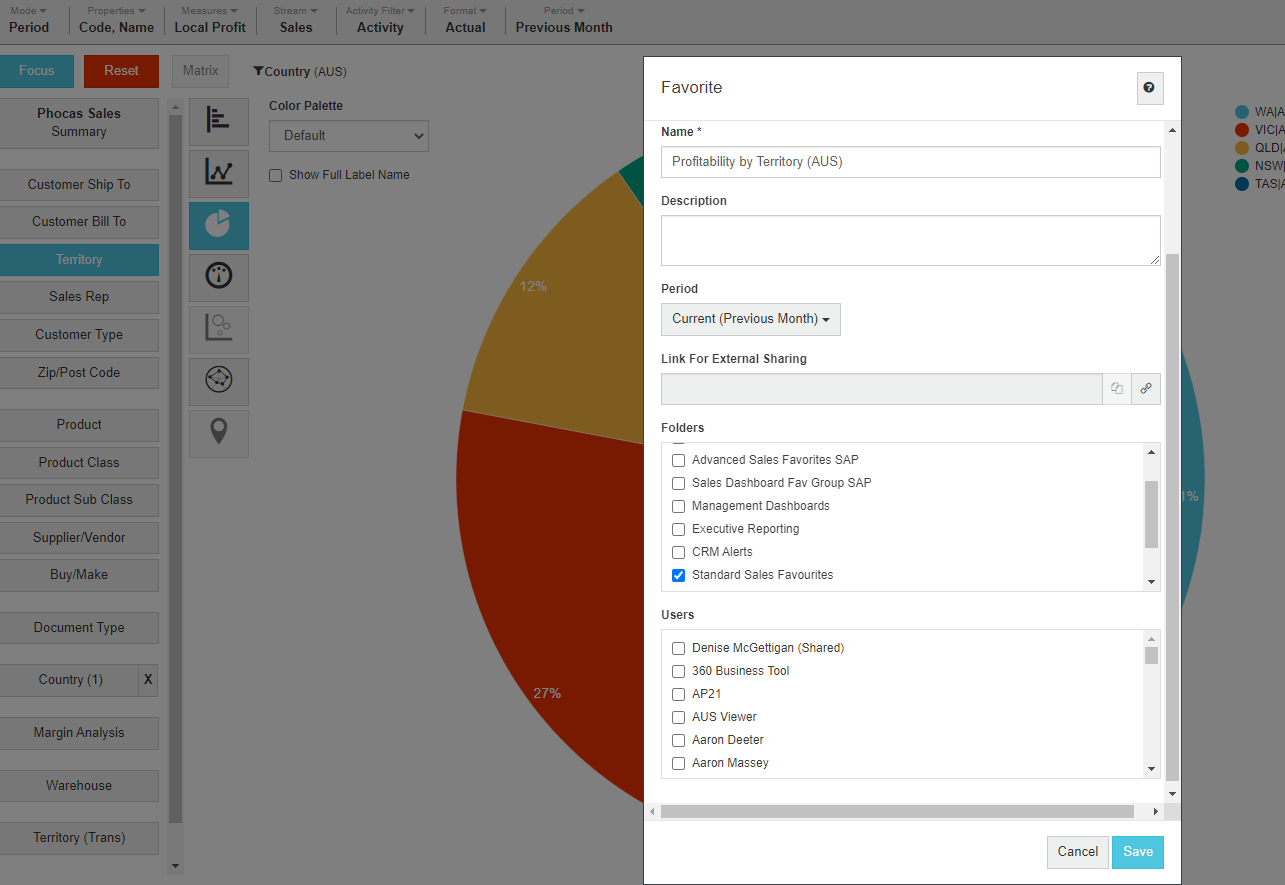Check Denise McGettigan (Shared) user

click(678, 648)
